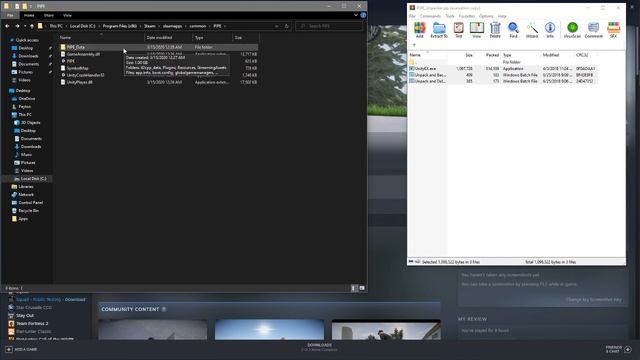
Task: Click the Stay Out game icon in Steam
Action: pos(11,316)
